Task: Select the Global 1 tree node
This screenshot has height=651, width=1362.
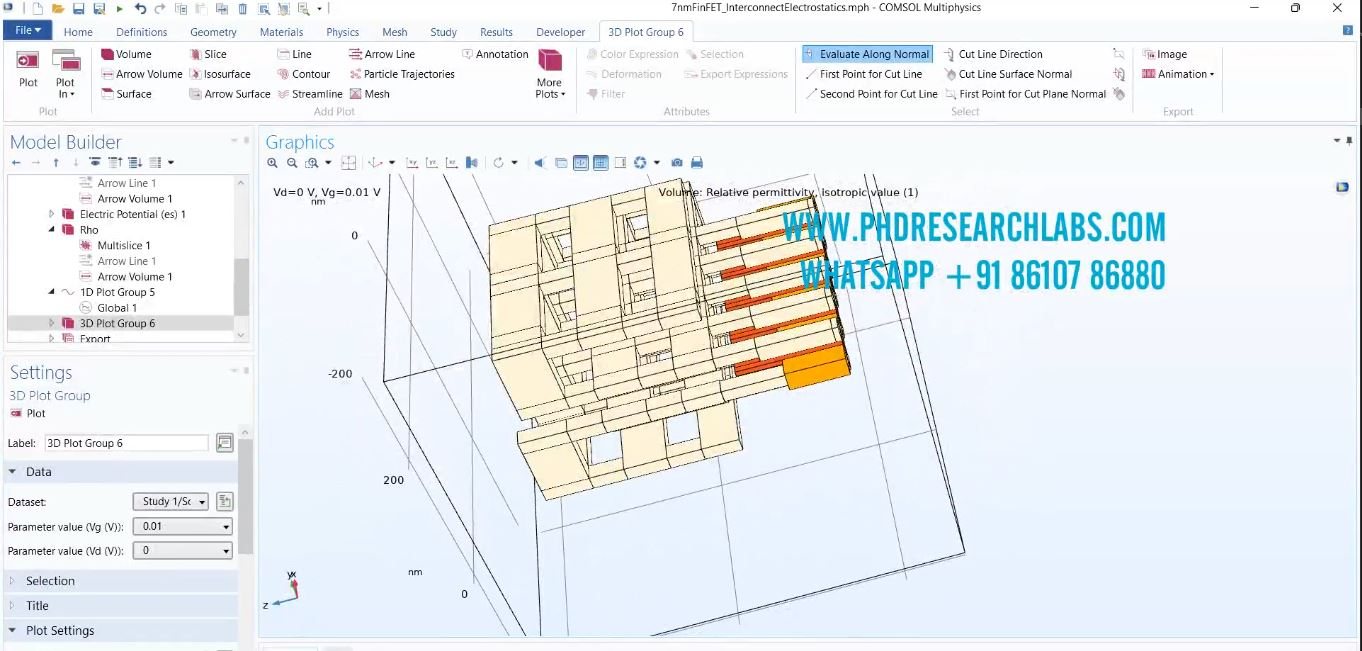Action: pos(108,308)
